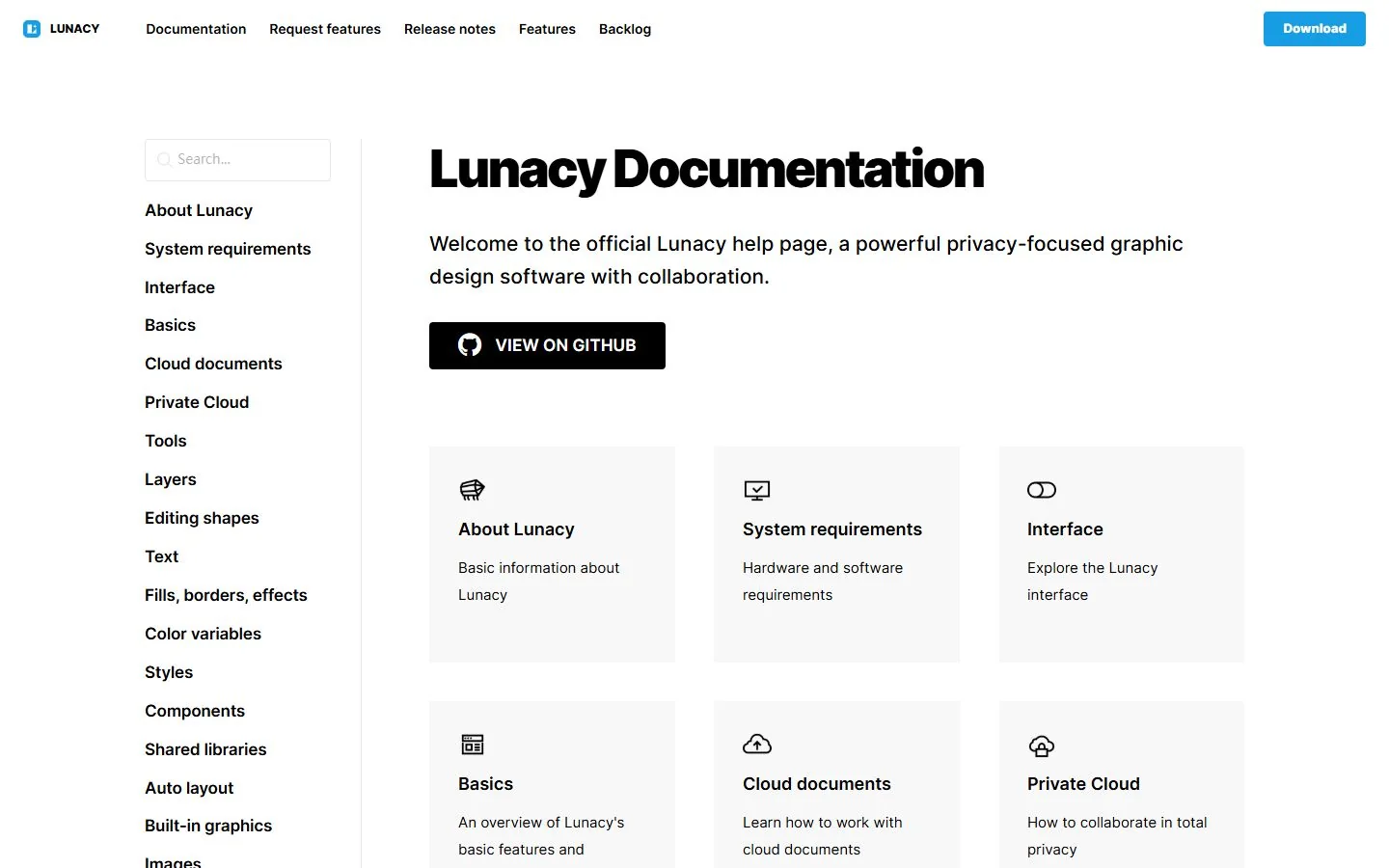Open the Tools sidebar section
This screenshot has height=868, width=1389.
click(x=166, y=441)
